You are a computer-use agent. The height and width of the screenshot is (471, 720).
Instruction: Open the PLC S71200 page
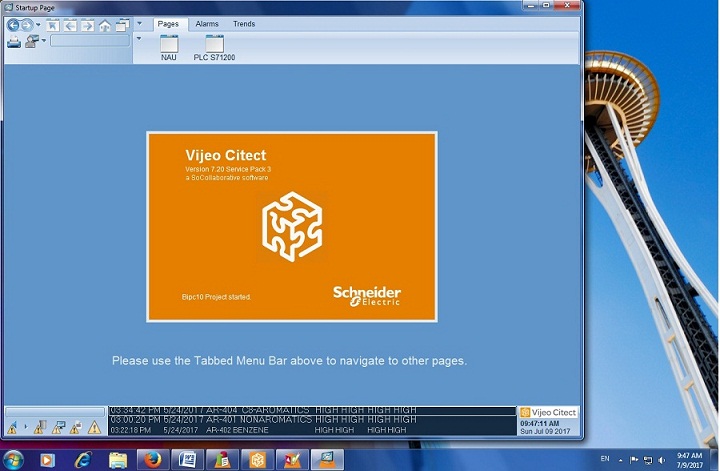(214, 48)
